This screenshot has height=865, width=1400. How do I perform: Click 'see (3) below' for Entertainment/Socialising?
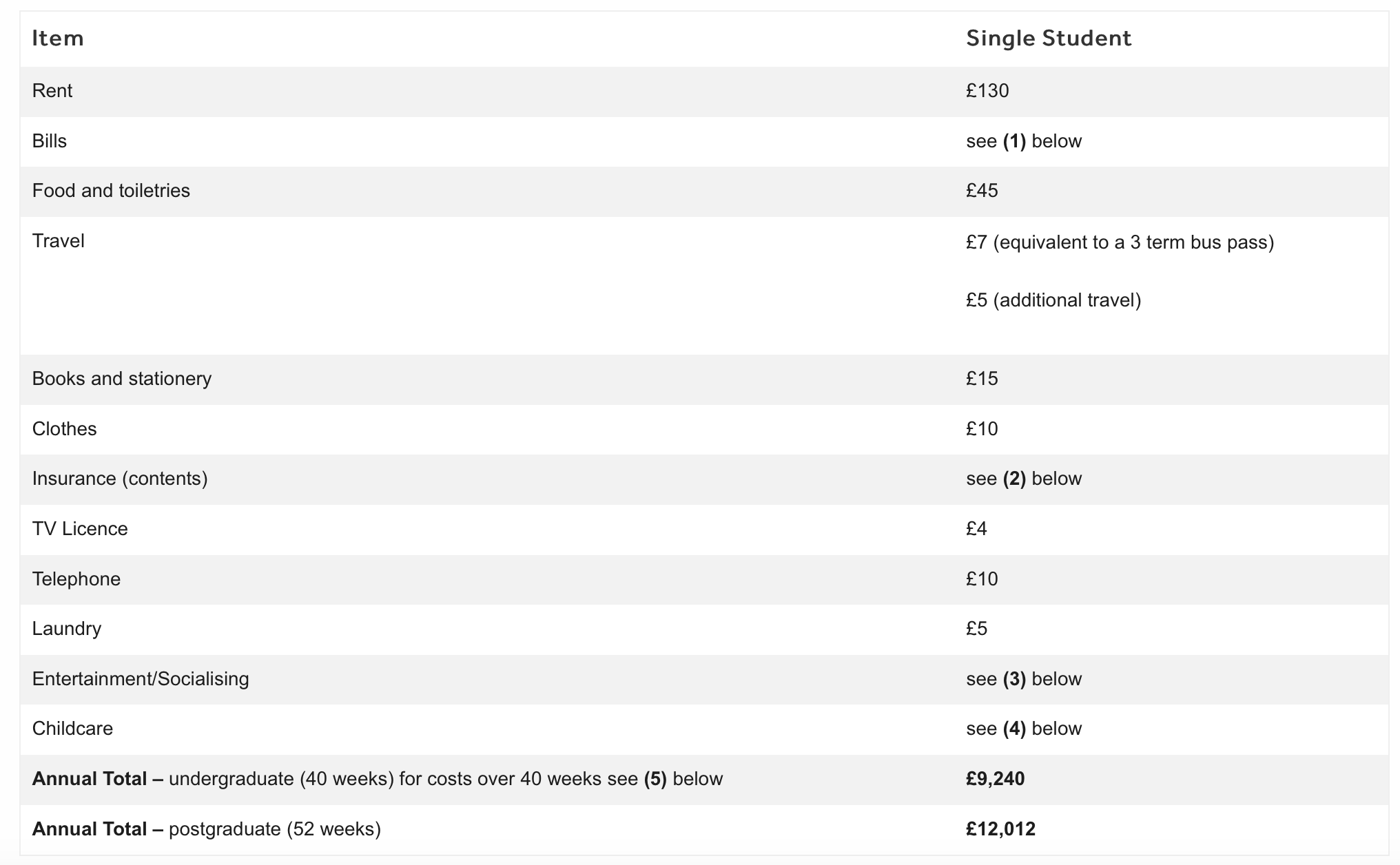point(1023,679)
